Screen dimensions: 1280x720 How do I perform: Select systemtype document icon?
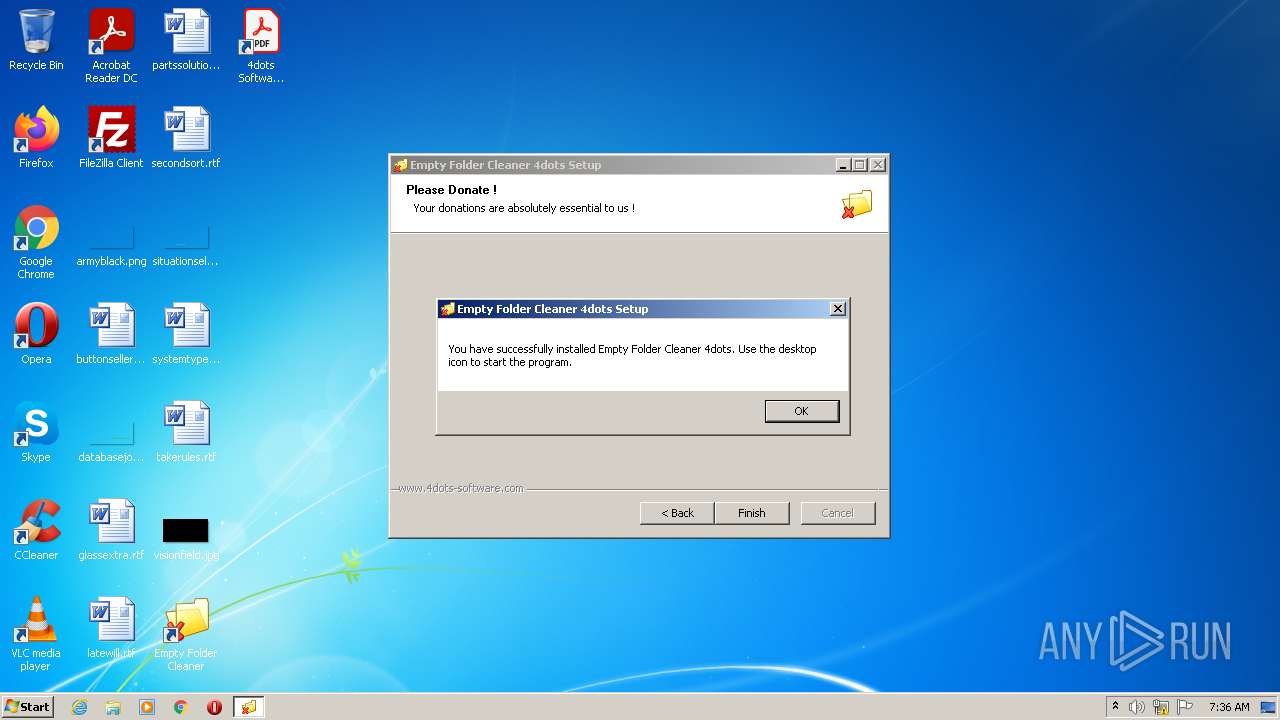coord(186,334)
